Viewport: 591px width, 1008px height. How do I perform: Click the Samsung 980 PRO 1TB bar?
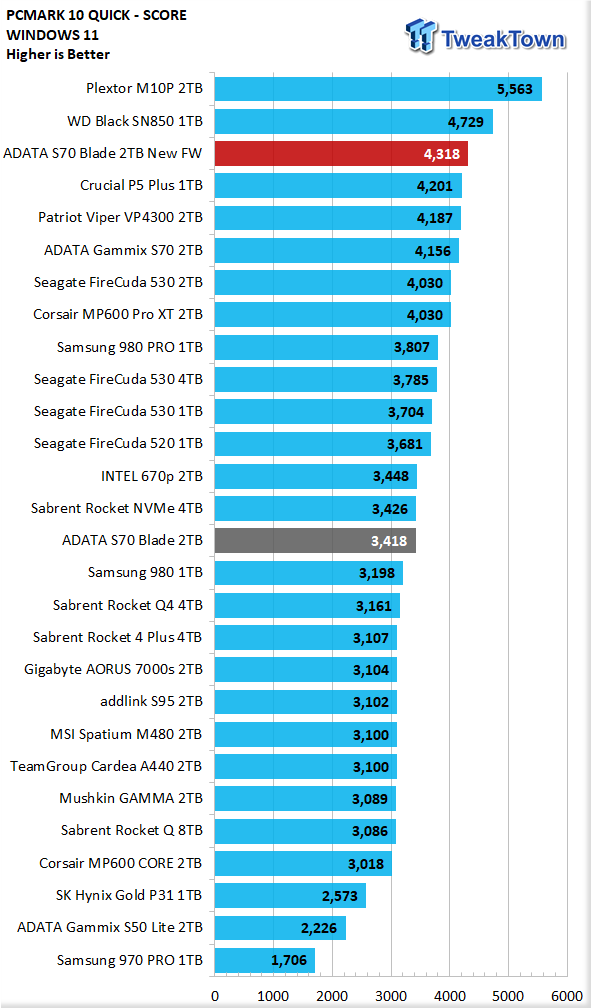(326, 347)
